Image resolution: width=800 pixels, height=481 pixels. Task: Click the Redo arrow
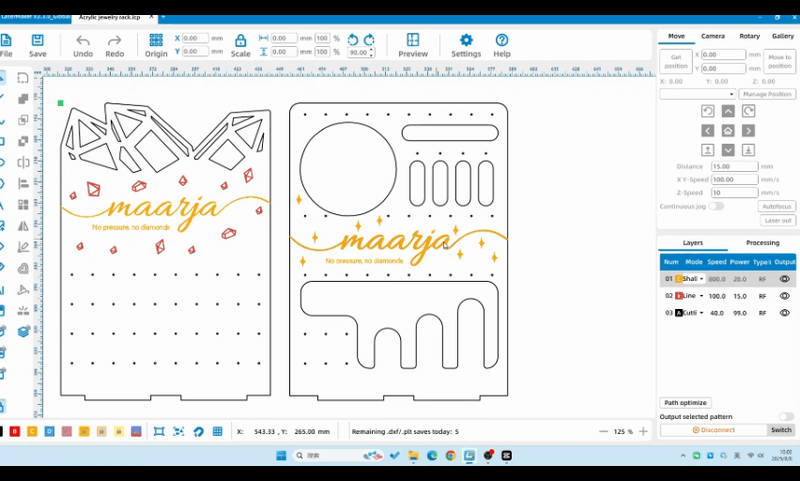tap(115, 40)
